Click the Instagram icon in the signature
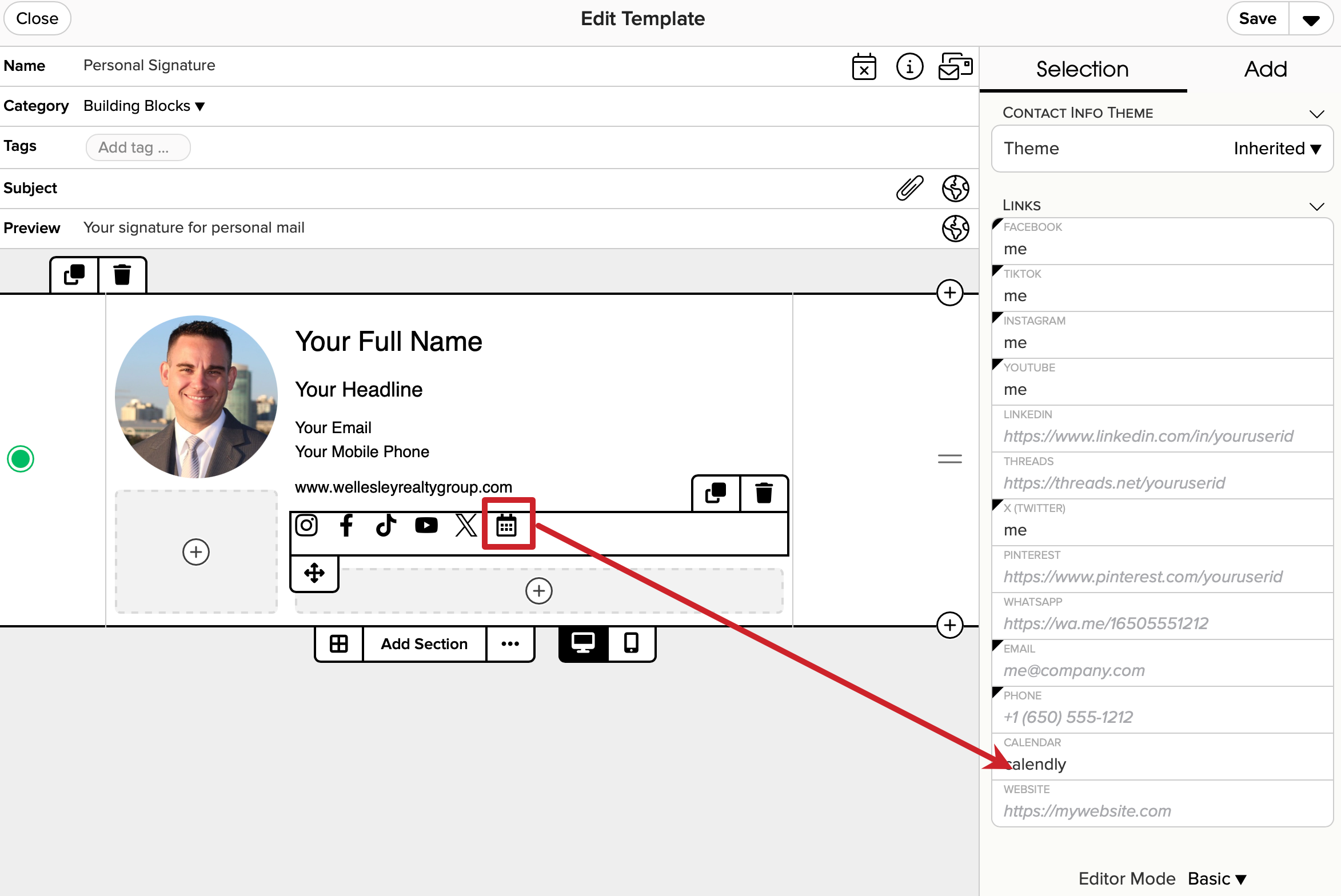Viewport: 1341px width, 896px height. pyautogui.click(x=307, y=525)
